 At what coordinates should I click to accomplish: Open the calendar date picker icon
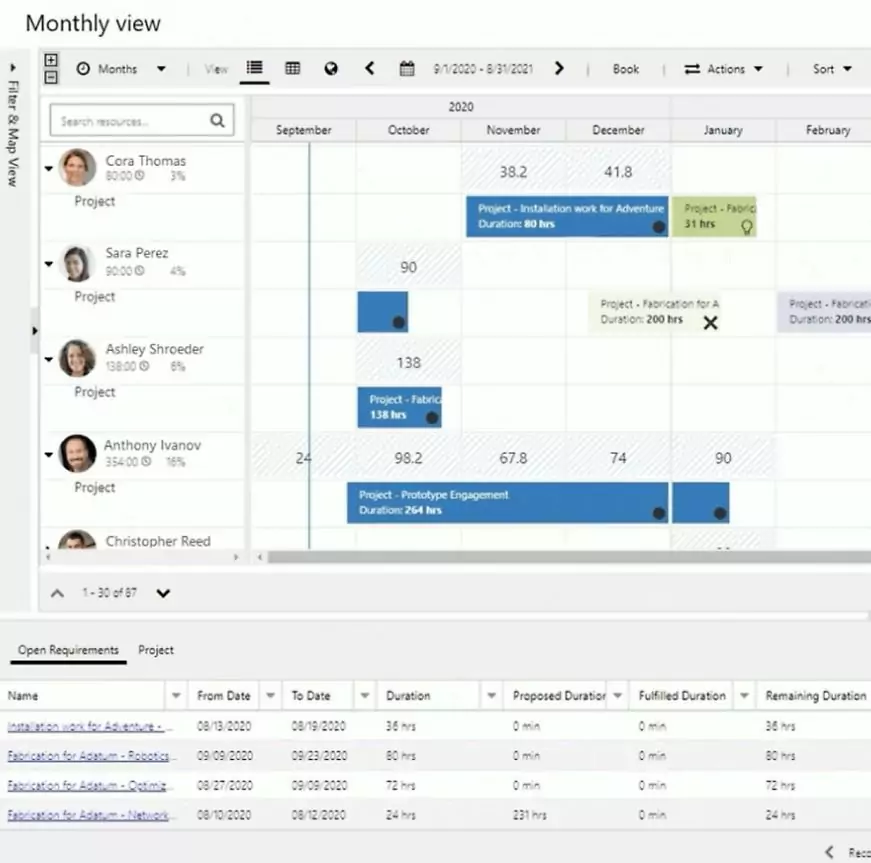click(407, 69)
